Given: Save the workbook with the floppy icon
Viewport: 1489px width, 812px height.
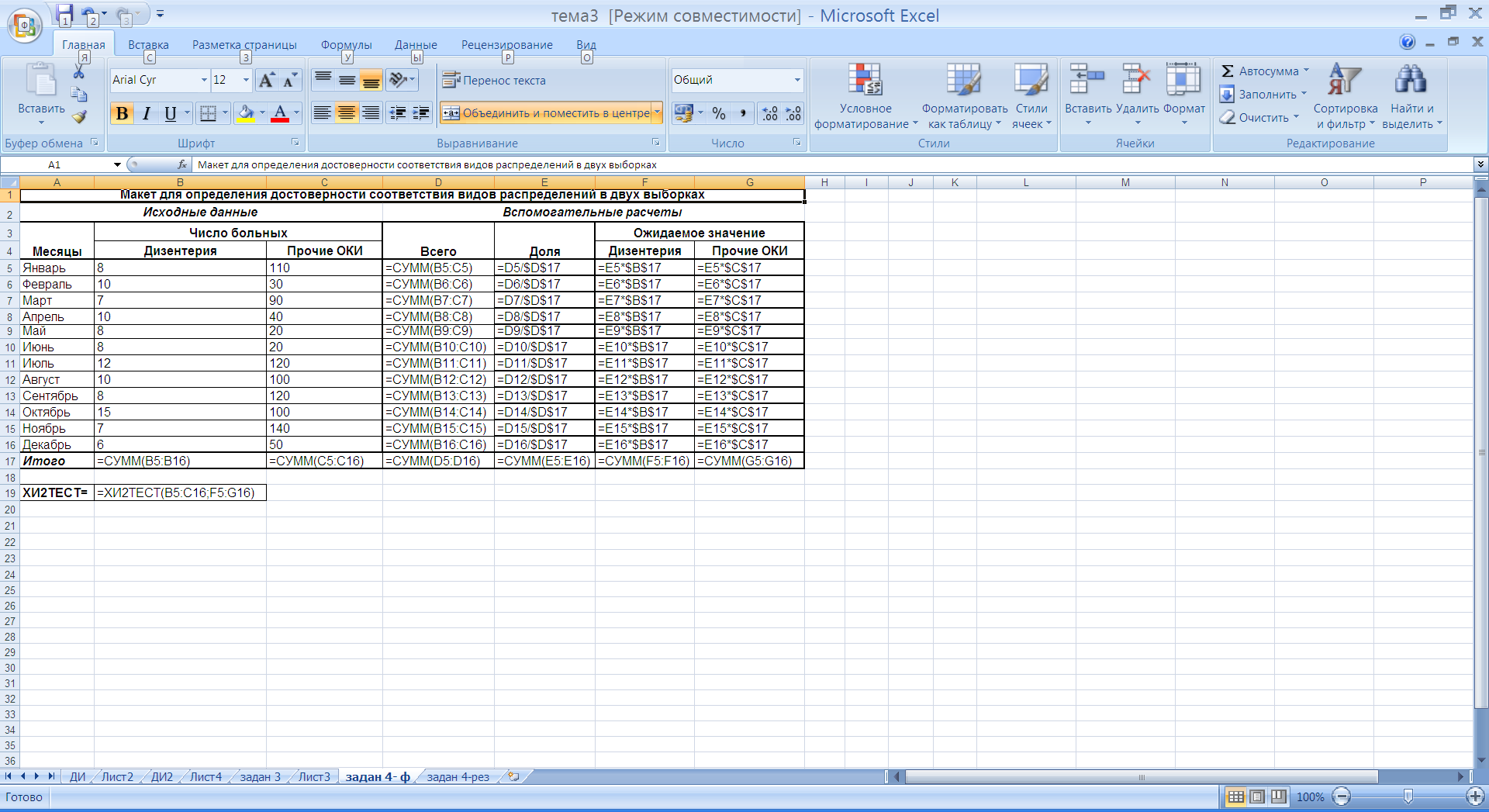Looking at the screenshot, I should click(x=64, y=13).
